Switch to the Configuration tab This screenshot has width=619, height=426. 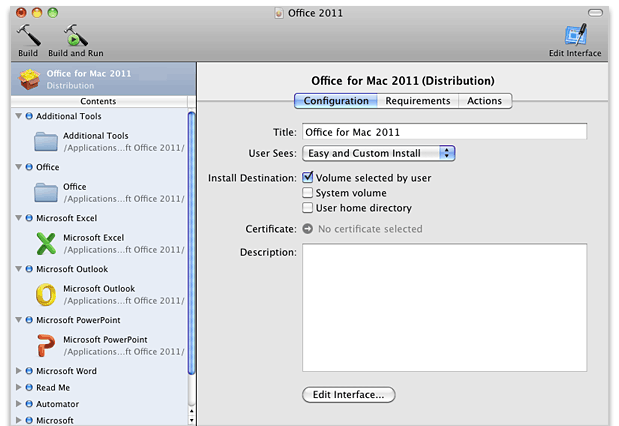pyautogui.click(x=336, y=101)
